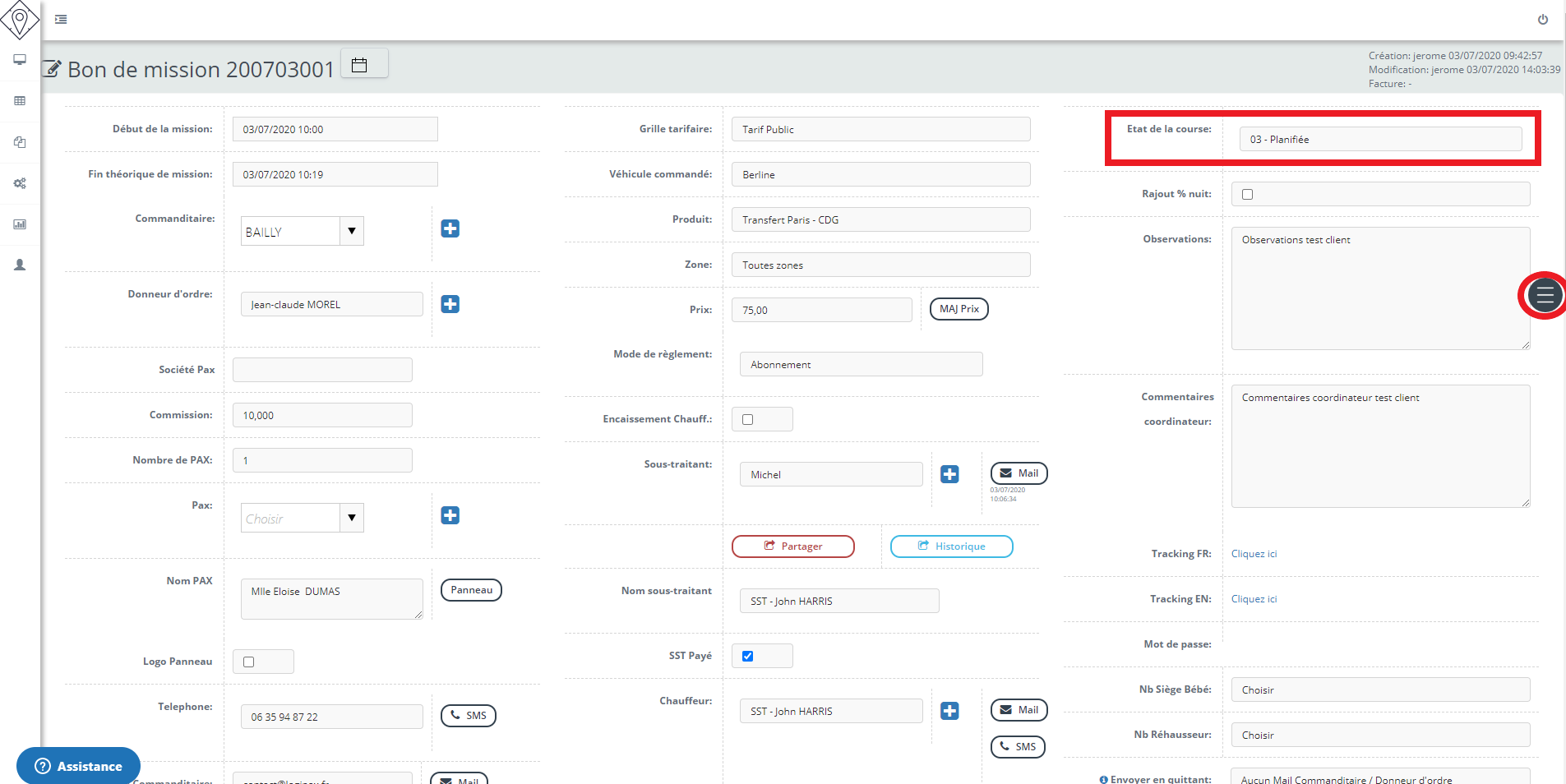Screen dimensions: 1566x784
Task: Click the Partager button
Action: click(x=792, y=546)
